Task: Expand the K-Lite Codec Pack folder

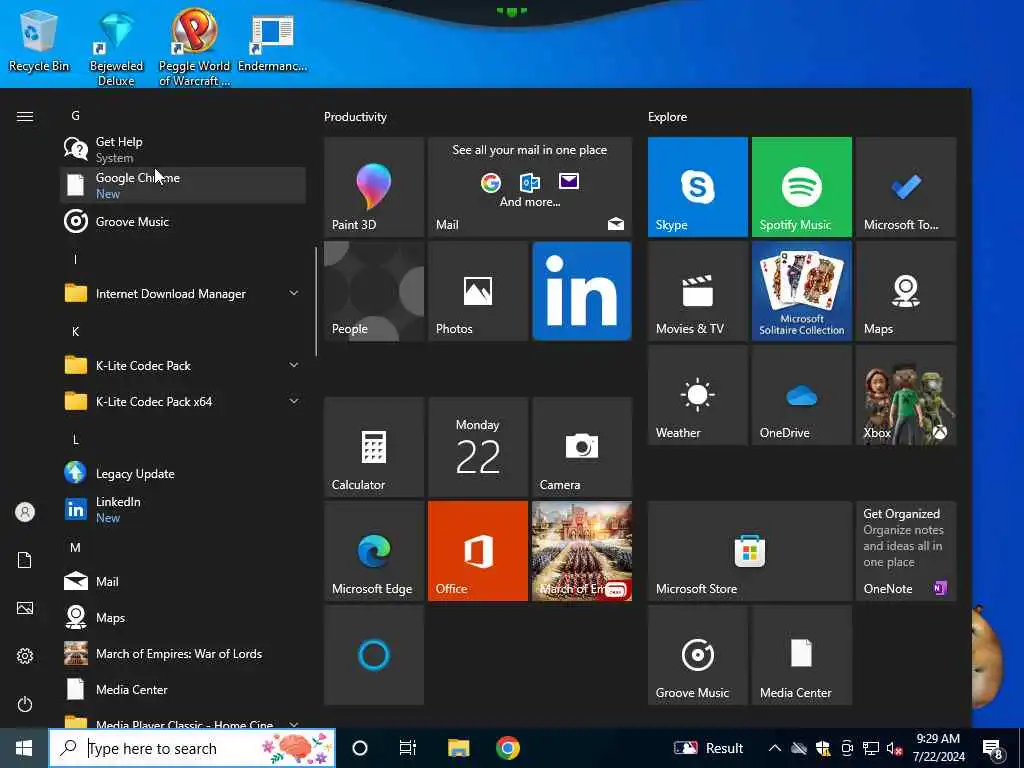Action: click(183, 366)
